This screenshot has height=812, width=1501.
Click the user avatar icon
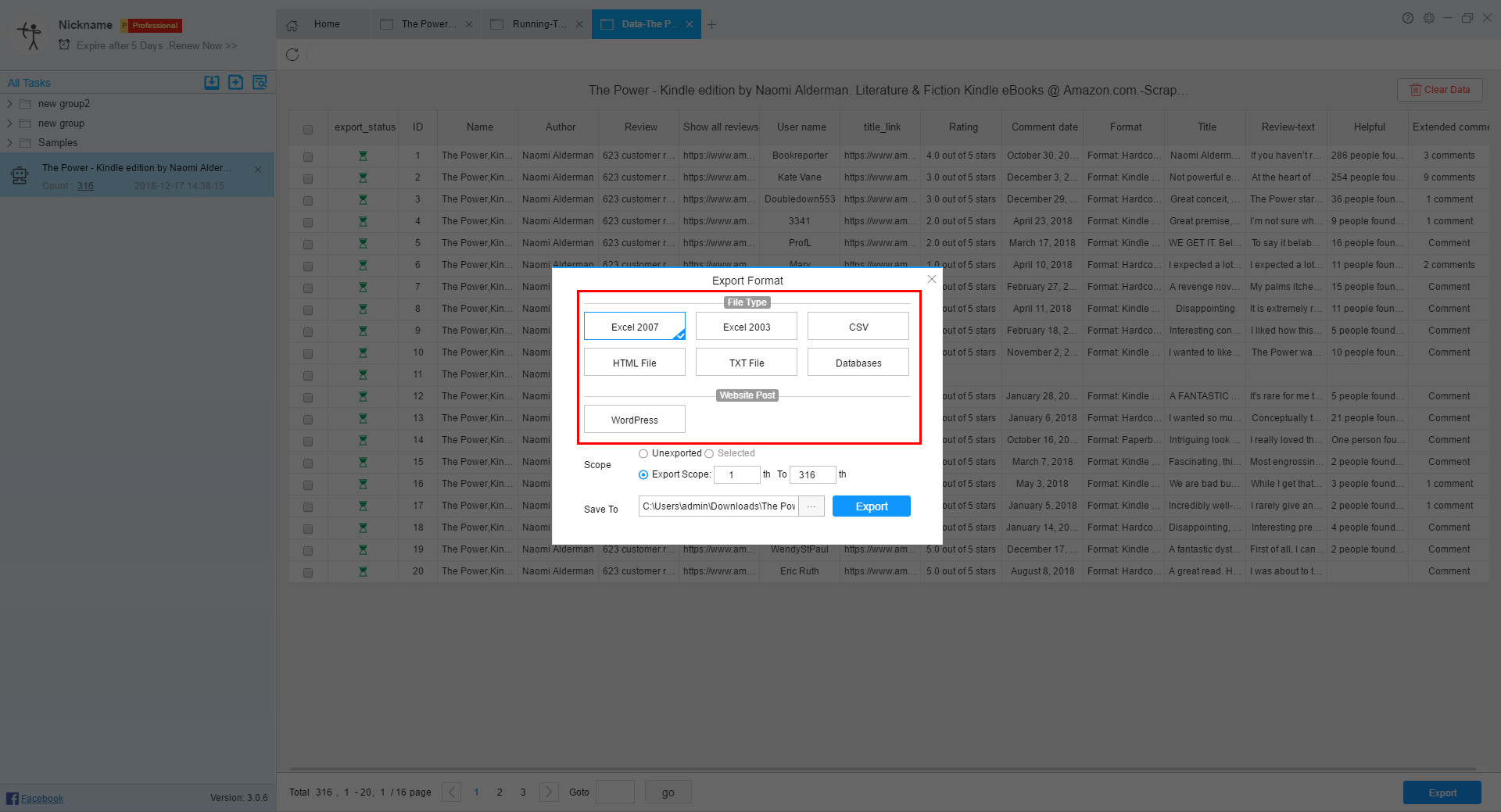[x=30, y=35]
